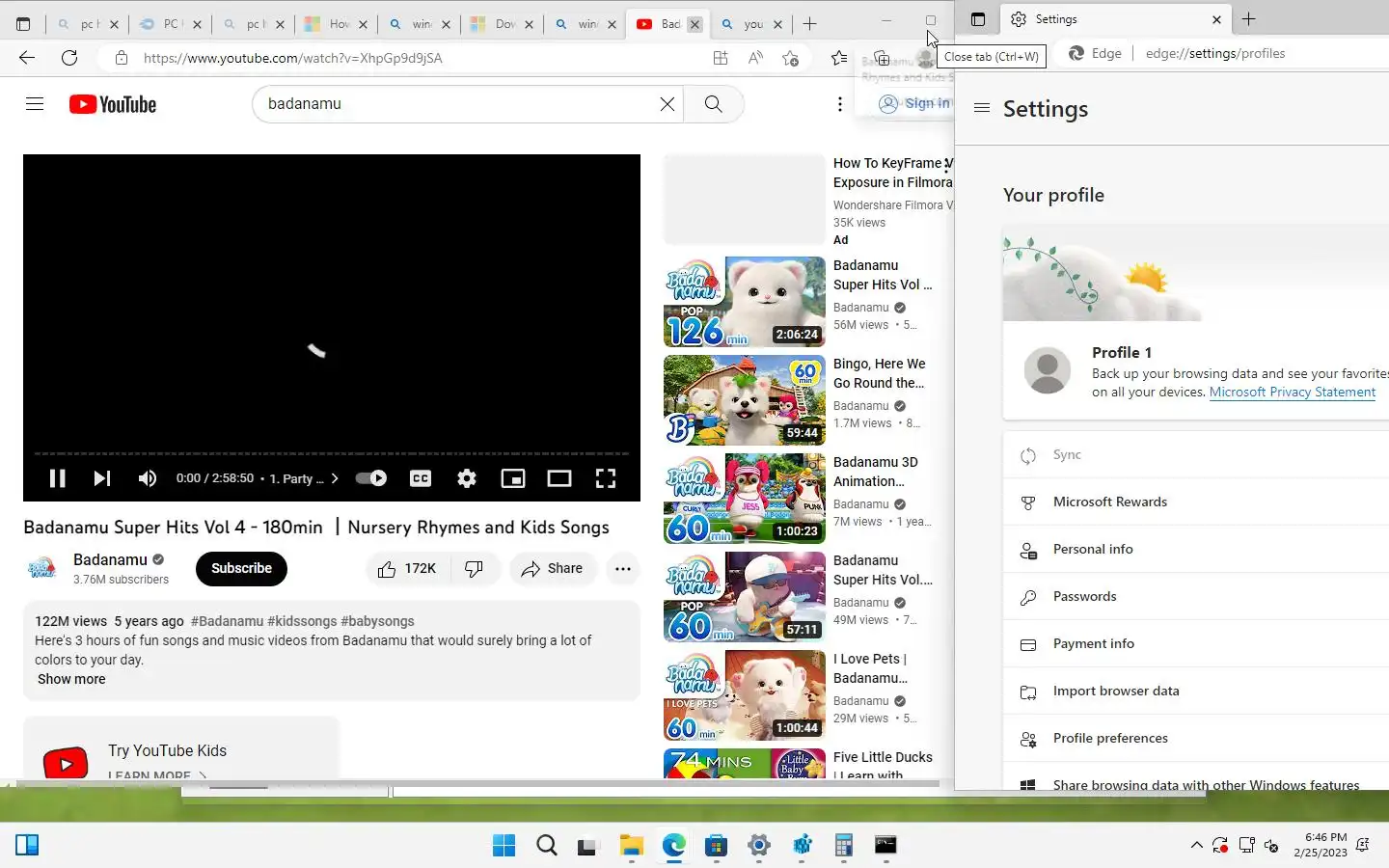The height and width of the screenshot is (868, 1389).
Task: Turn on closed captions (CC)
Action: (x=421, y=478)
